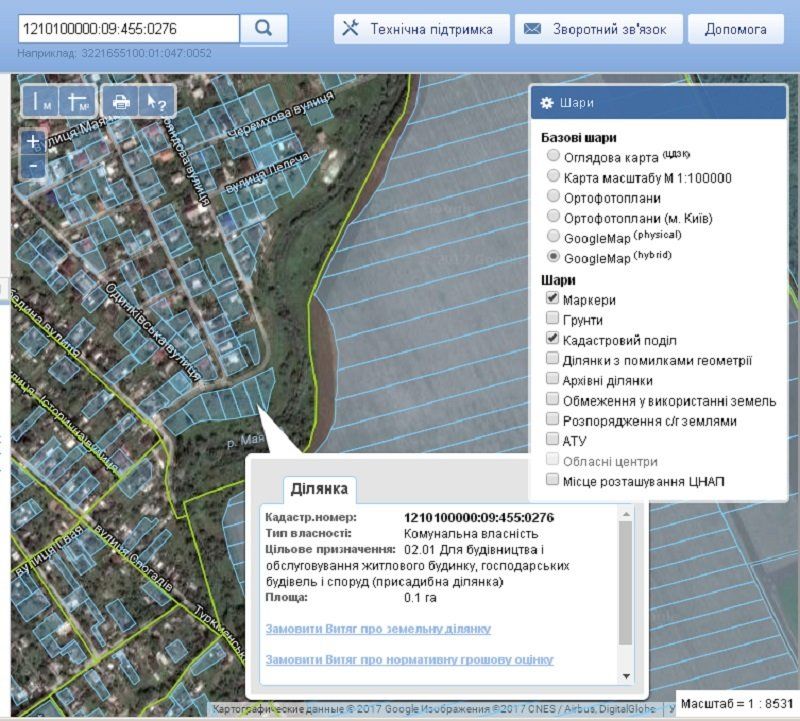The width and height of the screenshot is (800, 721).
Task: Click the Зворотний зв'язок button
Action: [598, 29]
